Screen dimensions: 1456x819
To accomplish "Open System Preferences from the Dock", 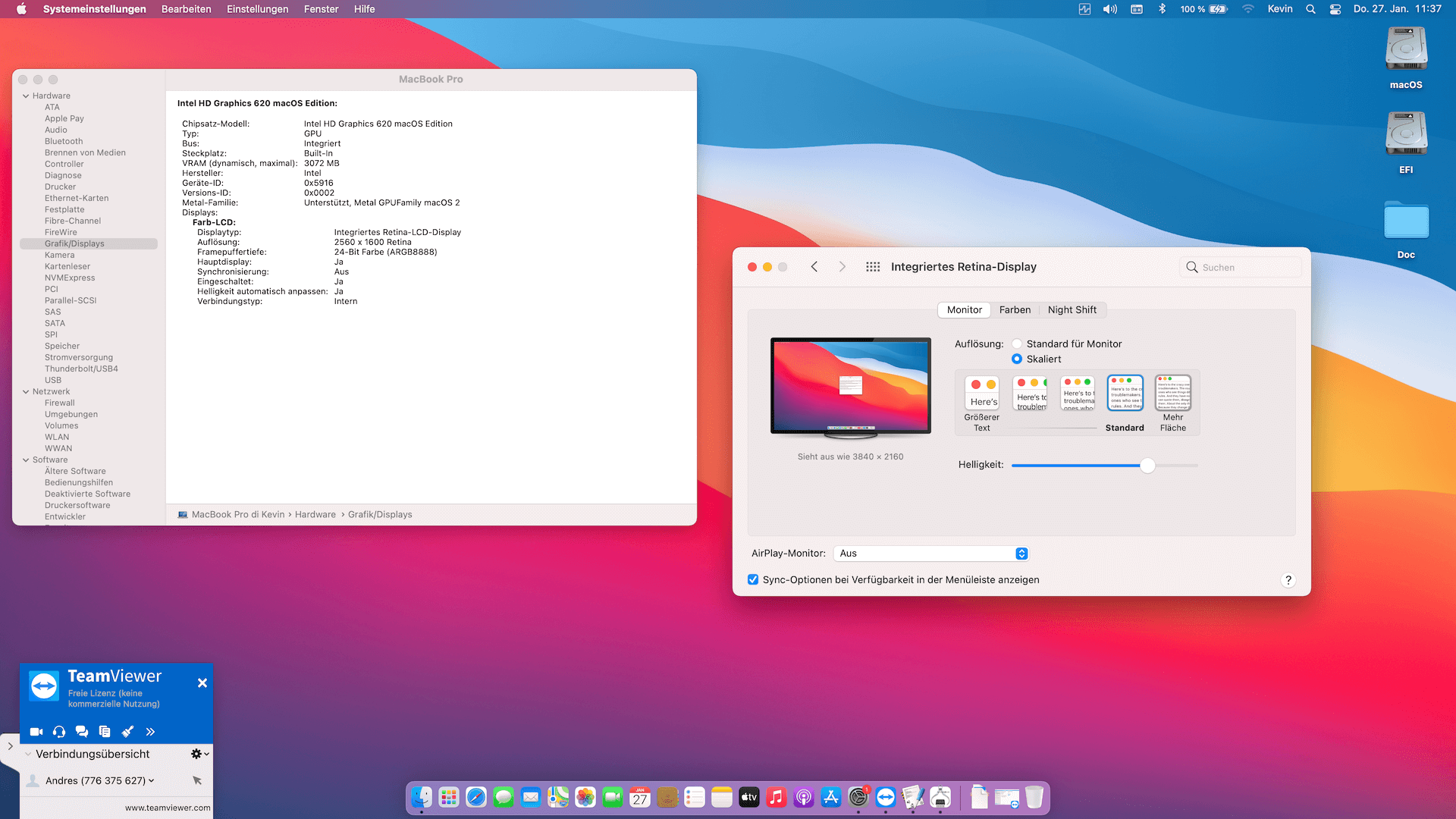I will (x=858, y=797).
